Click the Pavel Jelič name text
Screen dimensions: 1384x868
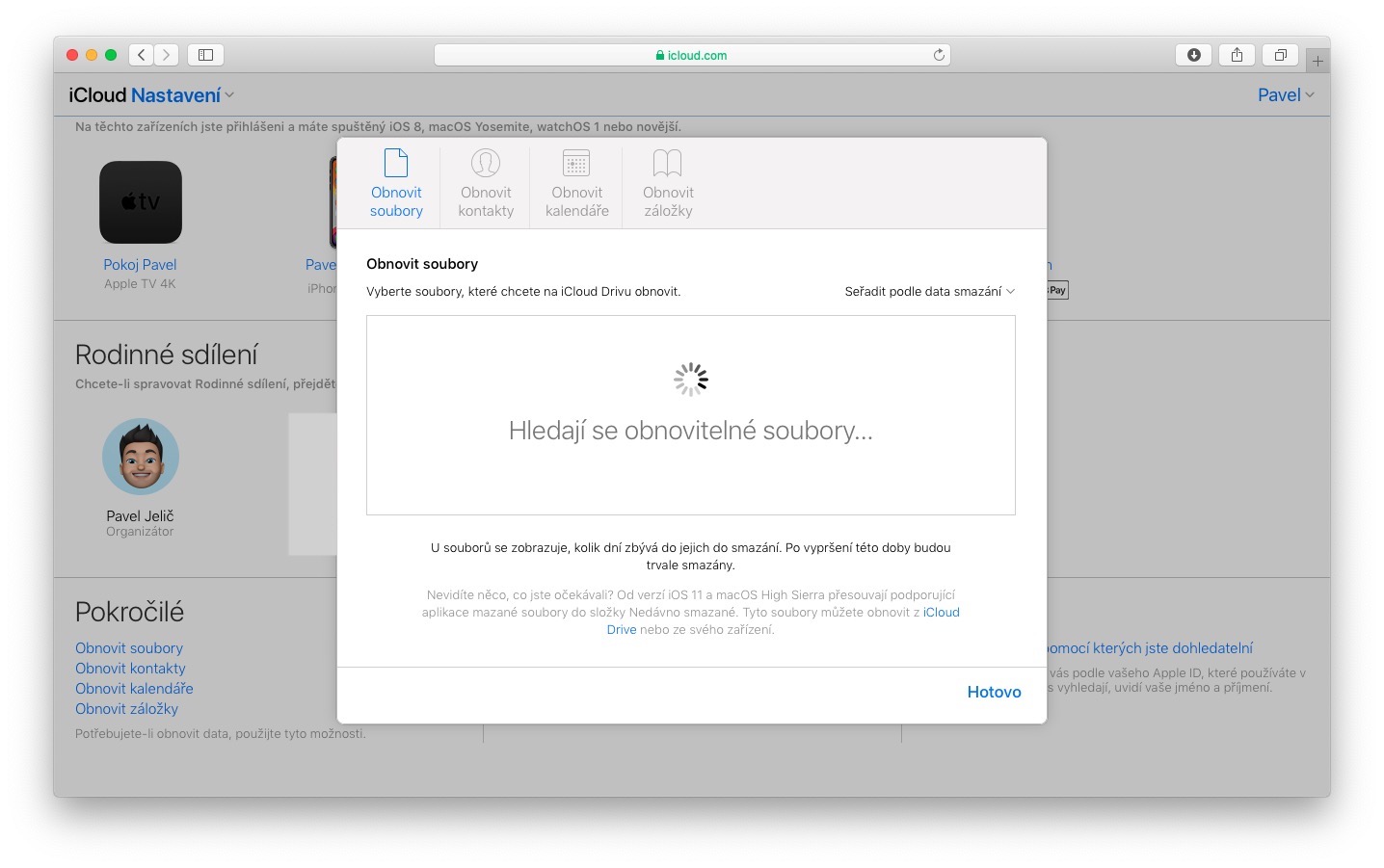pos(140,515)
